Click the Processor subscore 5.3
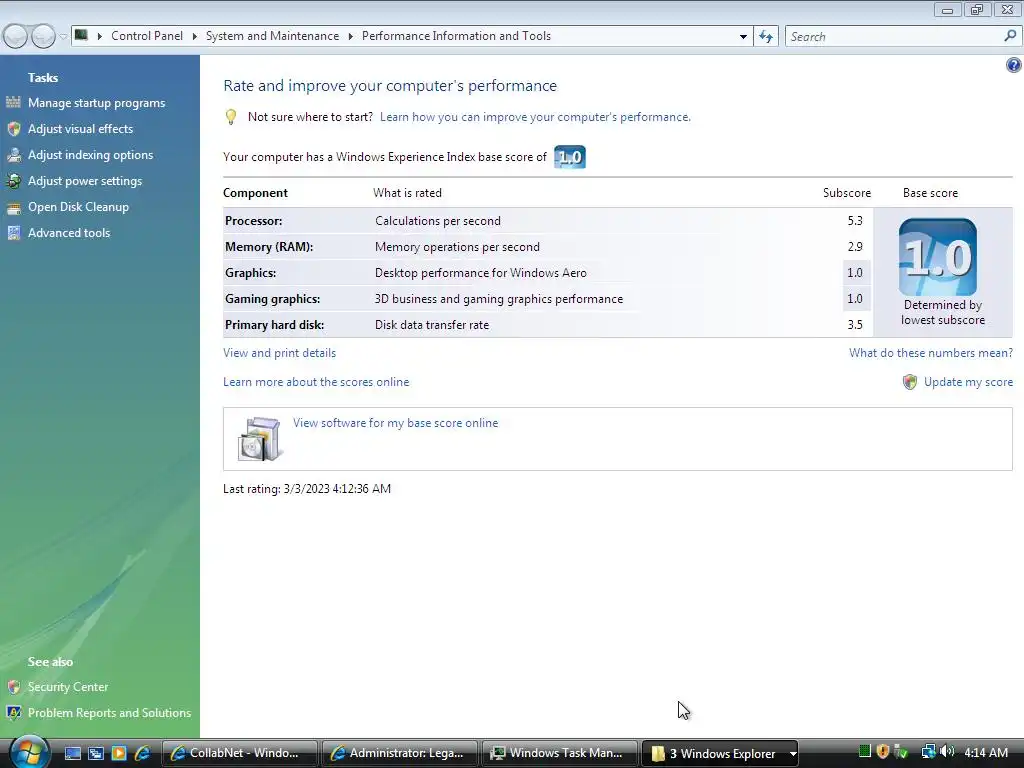This screenshot has width=1024, height=768. click(855, 221)
